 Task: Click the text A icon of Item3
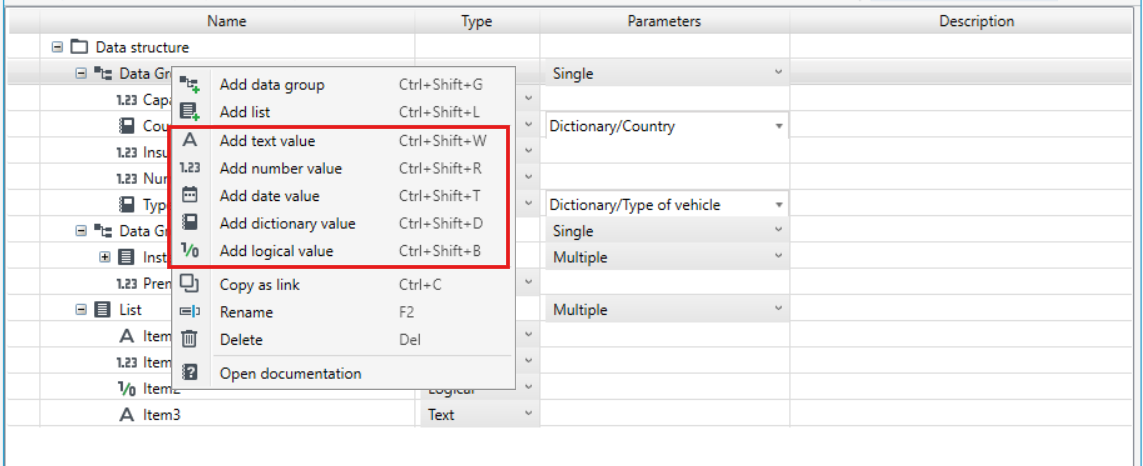coord(127,415)
